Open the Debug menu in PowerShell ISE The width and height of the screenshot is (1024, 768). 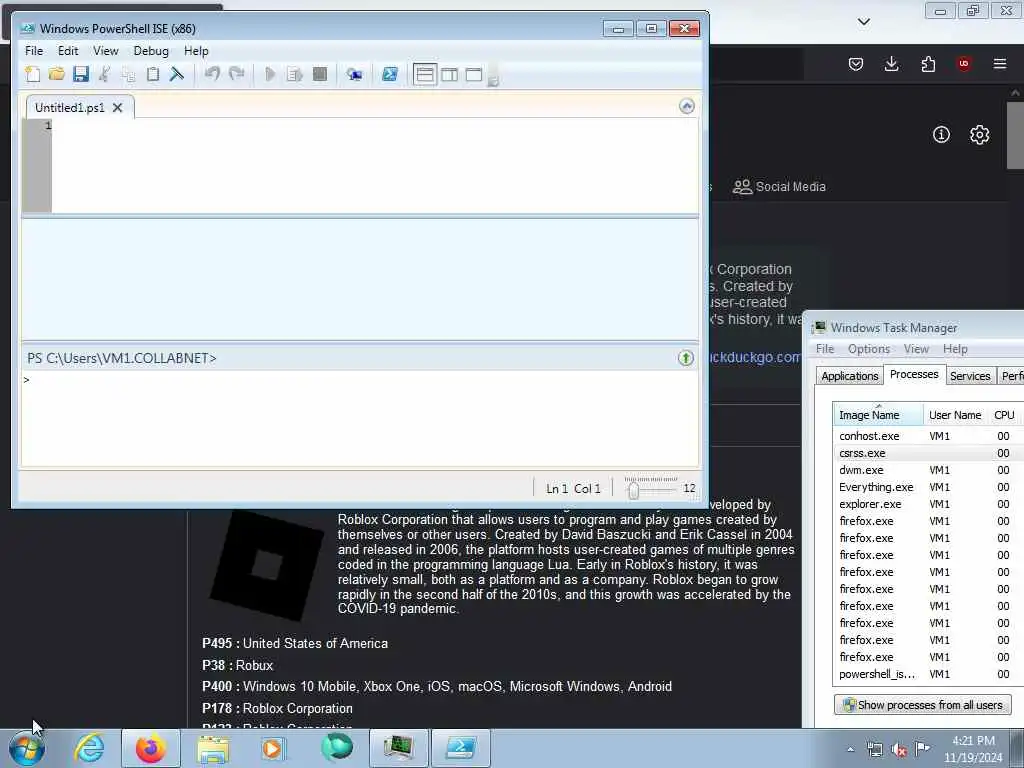pyautogui.click(x=151, y=51)
